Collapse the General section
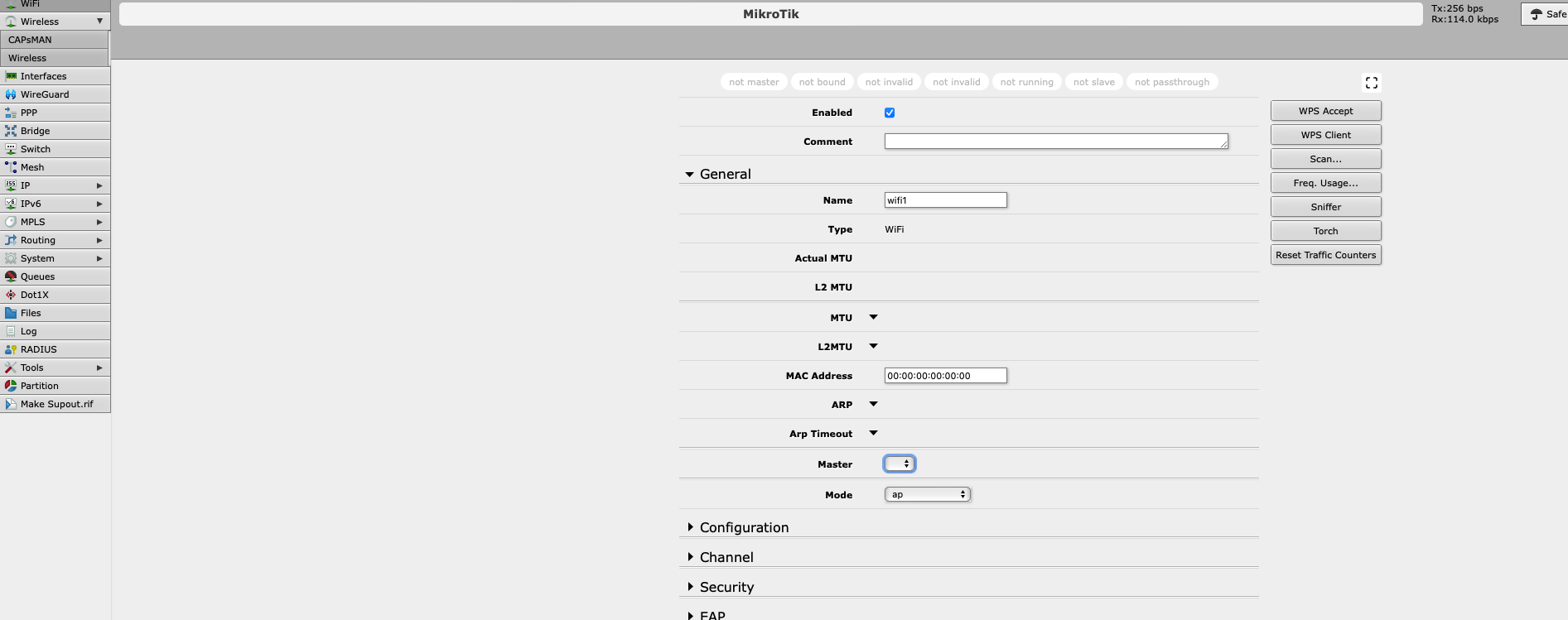Screen dimensions: 1568x620 tap(689, 175)
